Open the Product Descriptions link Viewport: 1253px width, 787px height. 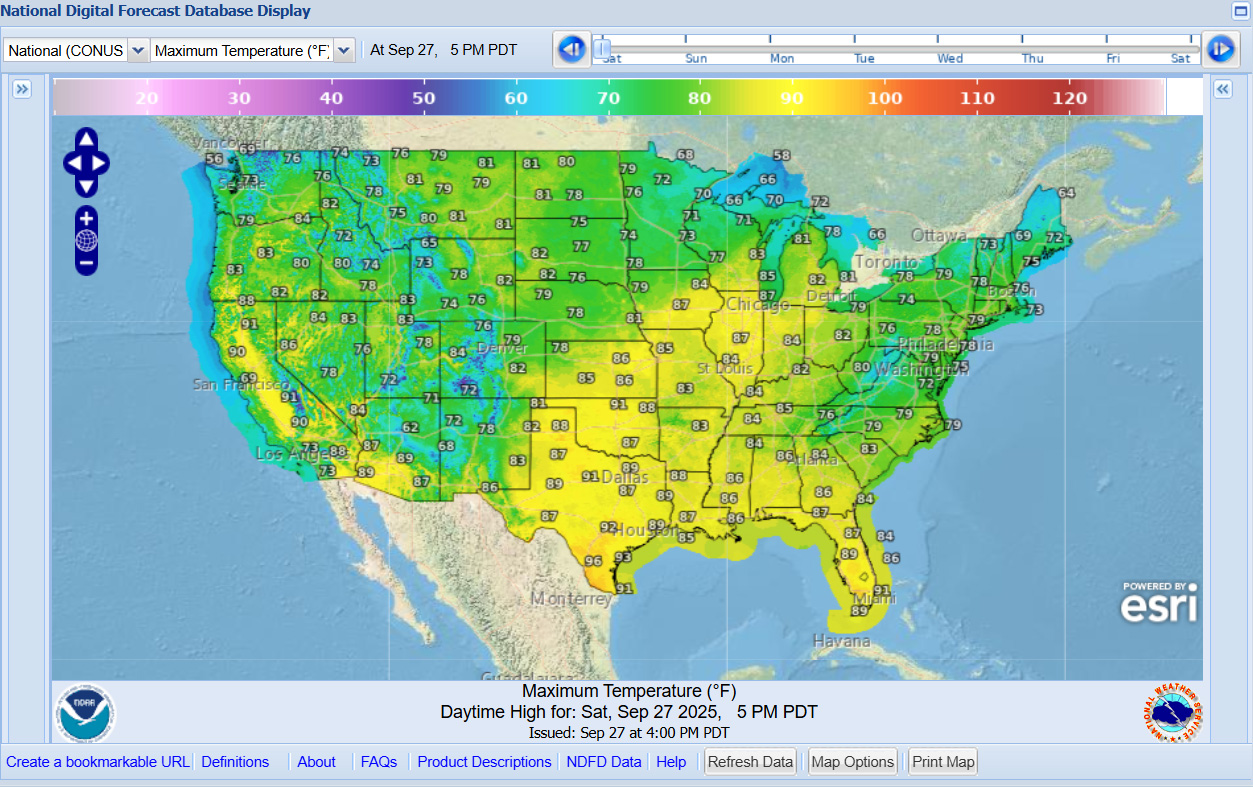click(x=484, y=762)
